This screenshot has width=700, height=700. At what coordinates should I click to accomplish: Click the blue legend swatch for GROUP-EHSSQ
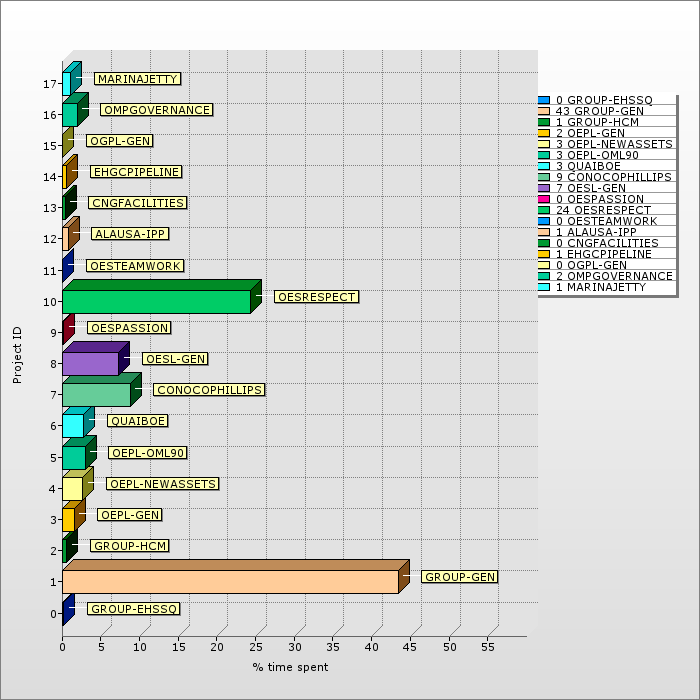point(544,100)
